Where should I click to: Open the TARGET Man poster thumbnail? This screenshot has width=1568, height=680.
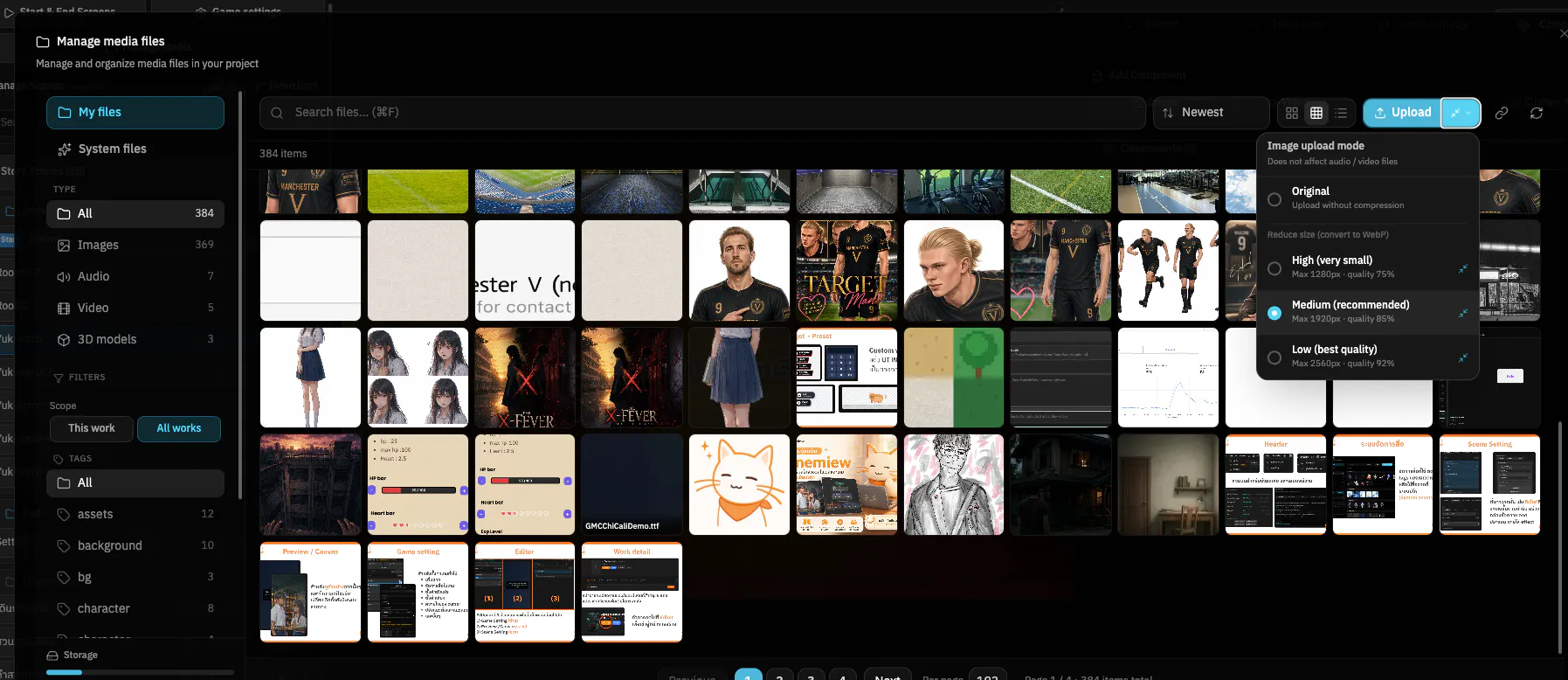846,270
